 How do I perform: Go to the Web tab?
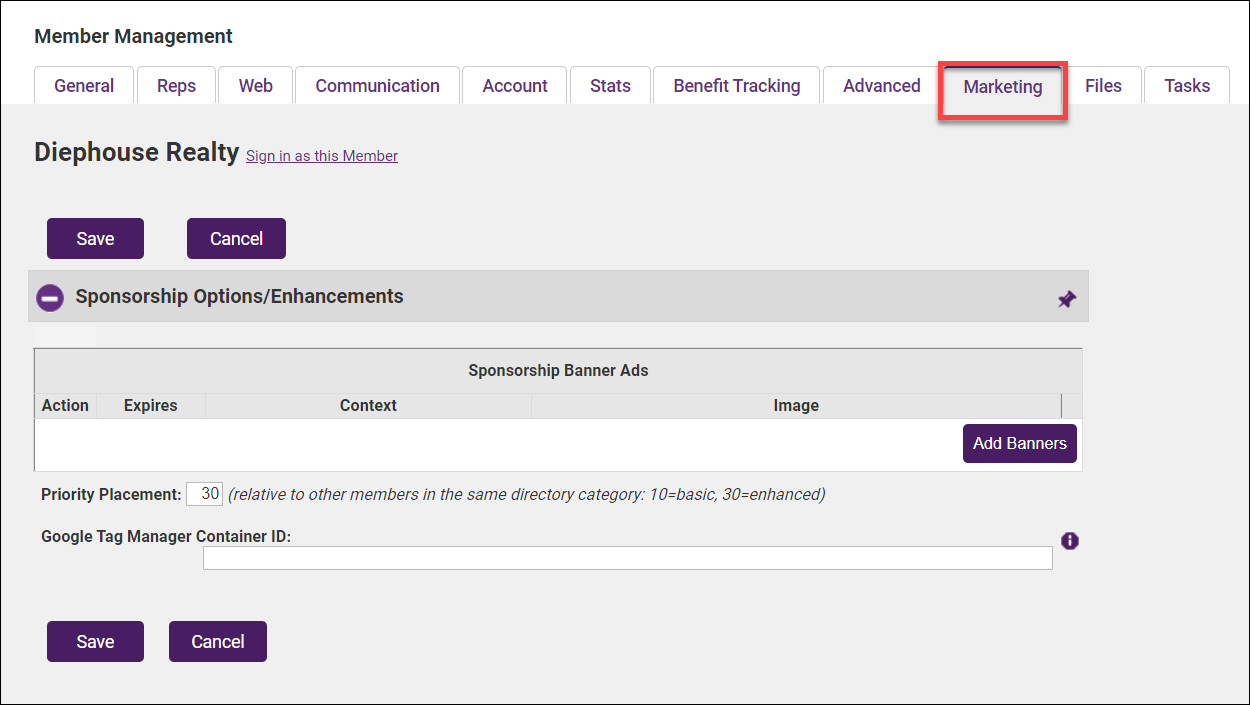click(255, 86)
